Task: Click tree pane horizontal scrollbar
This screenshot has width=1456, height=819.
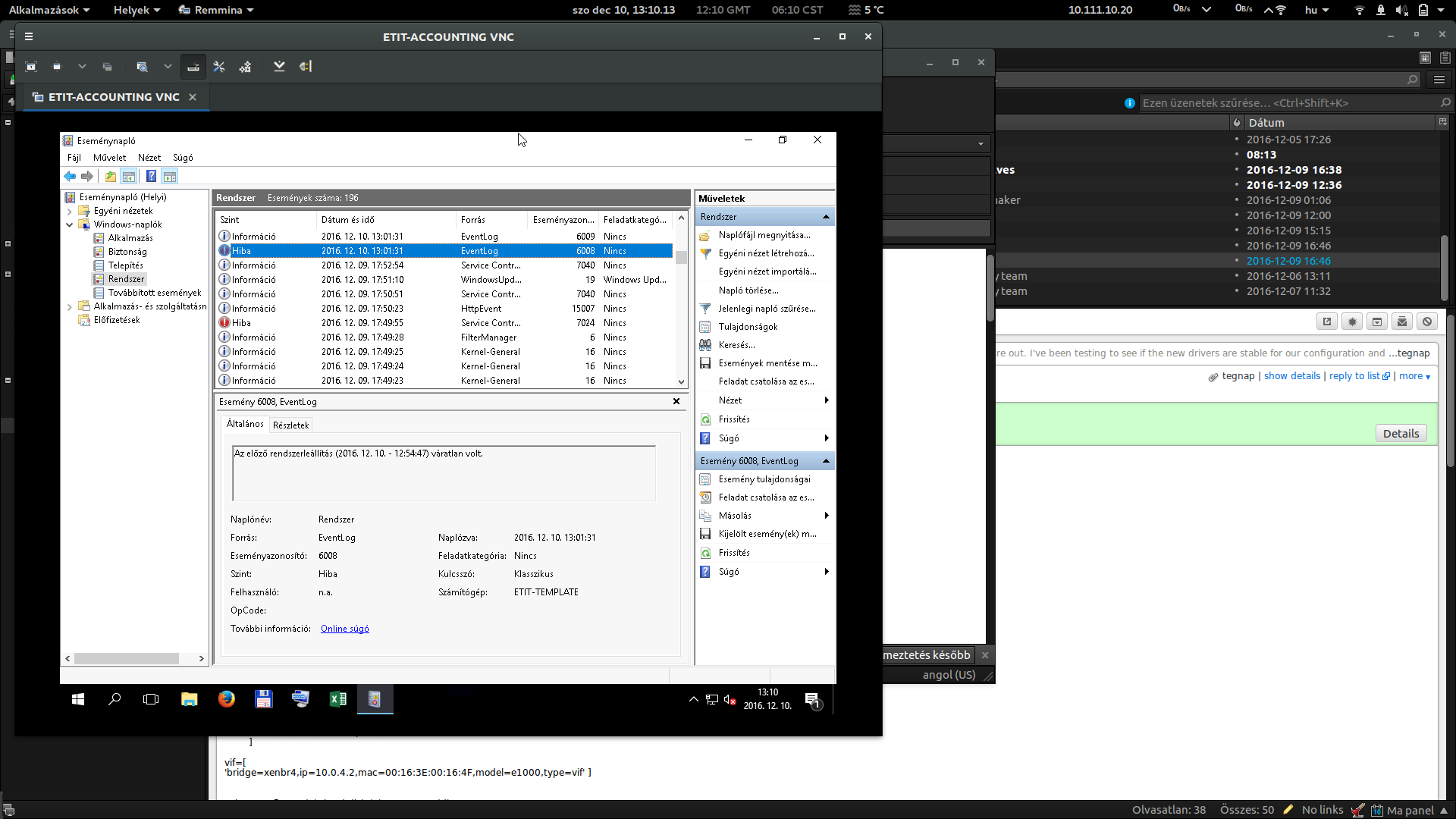Action: [127, 659]
